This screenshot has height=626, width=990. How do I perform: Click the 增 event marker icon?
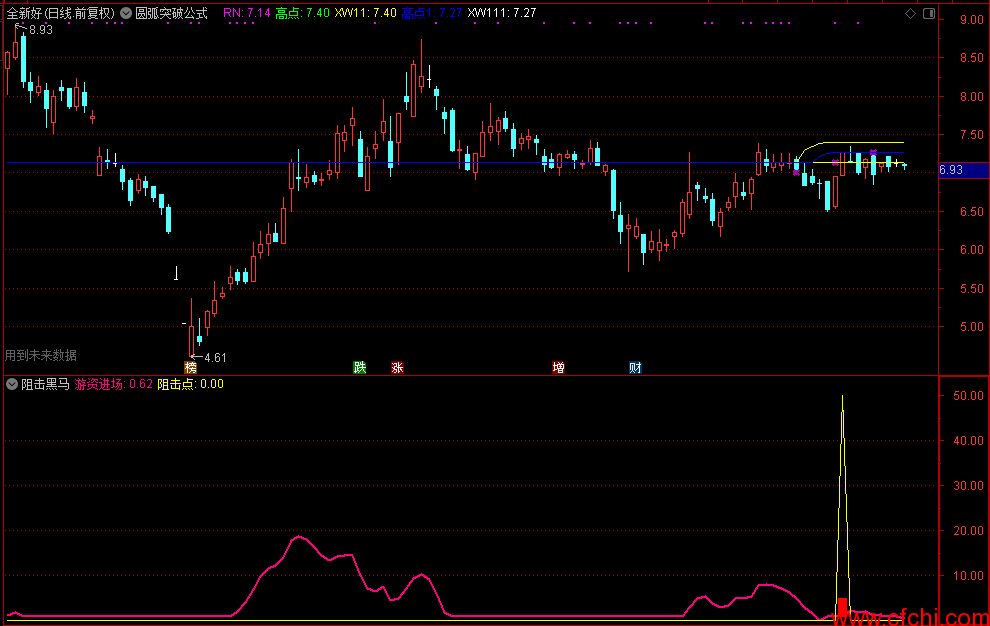(558, 368)
